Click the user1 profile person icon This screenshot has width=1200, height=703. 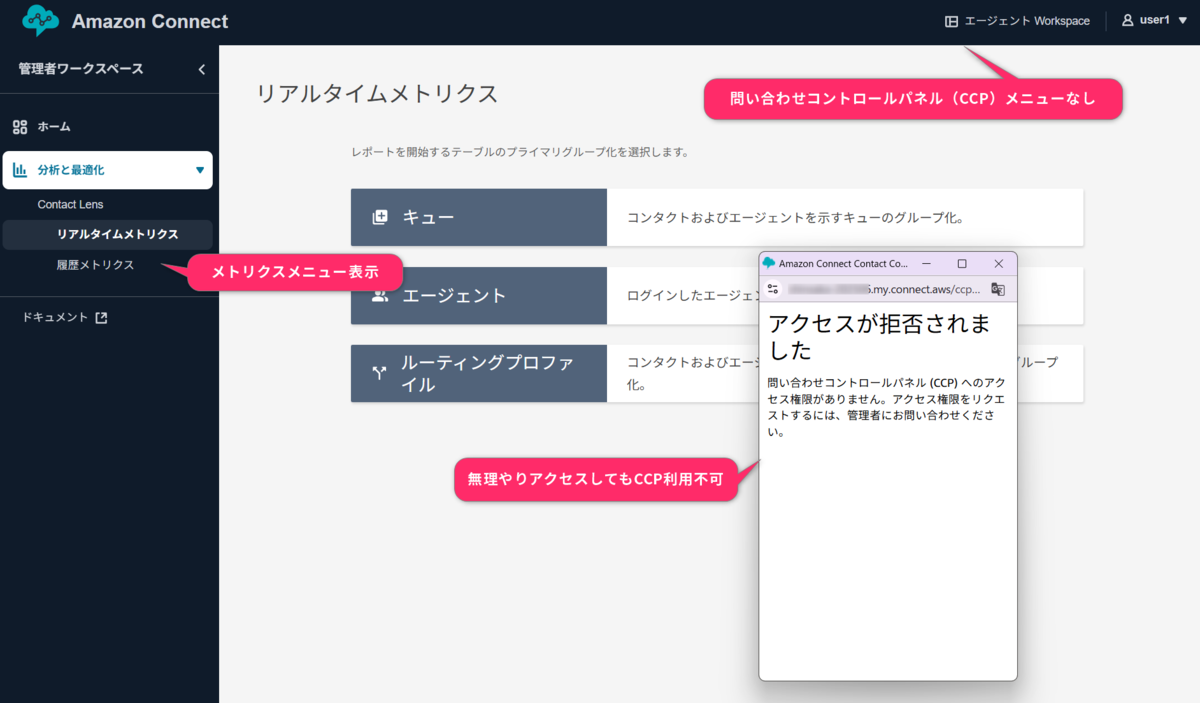1128,20
